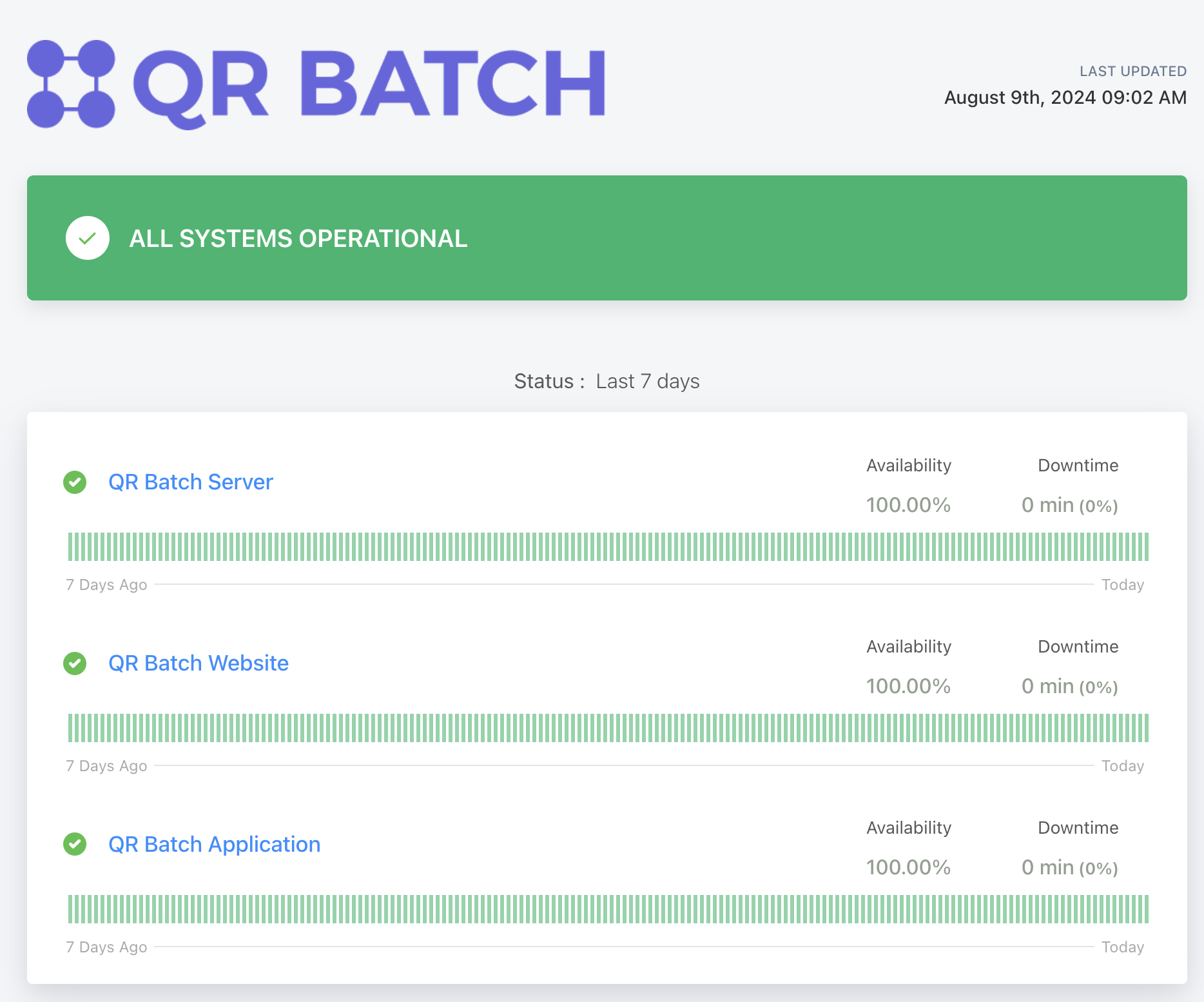Click '7 Days Ago' under QR Batch Website
1204x1002 pixels.
[x=106, y=766]
